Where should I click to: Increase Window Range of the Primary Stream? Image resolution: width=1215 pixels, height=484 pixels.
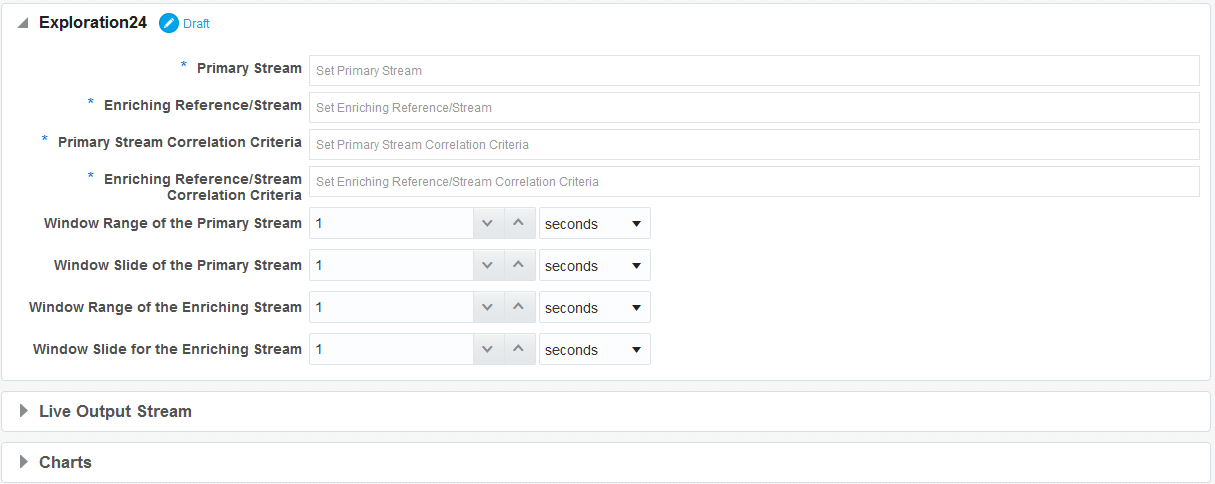pos(518,223)
